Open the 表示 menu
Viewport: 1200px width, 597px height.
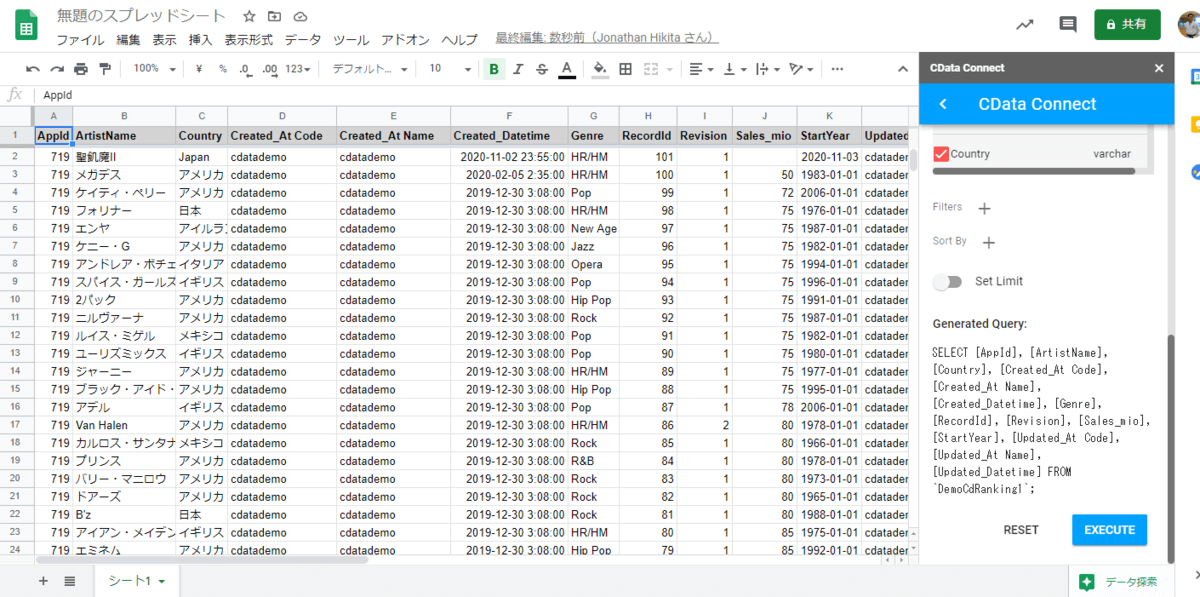pos(164,40)
